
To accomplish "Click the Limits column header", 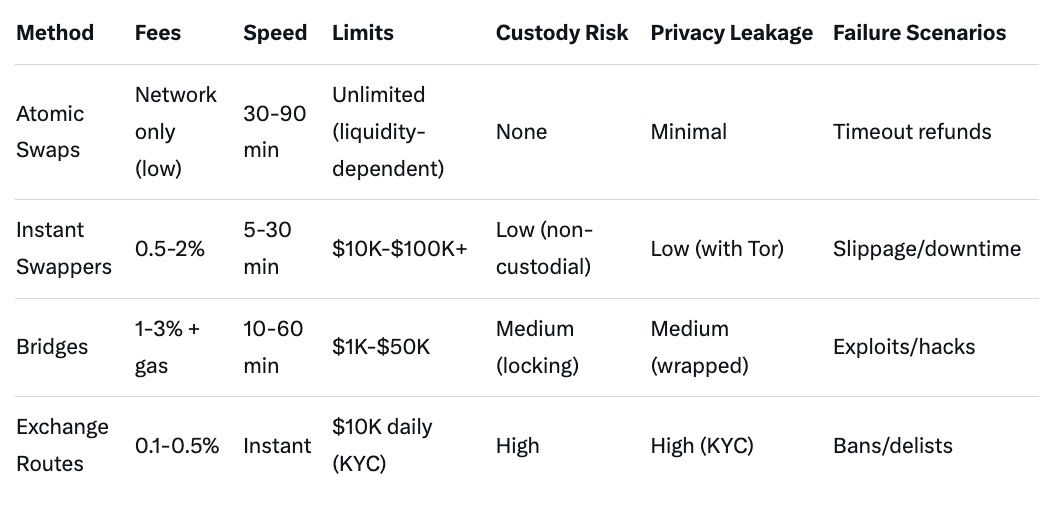I will [x=363, y=32].
